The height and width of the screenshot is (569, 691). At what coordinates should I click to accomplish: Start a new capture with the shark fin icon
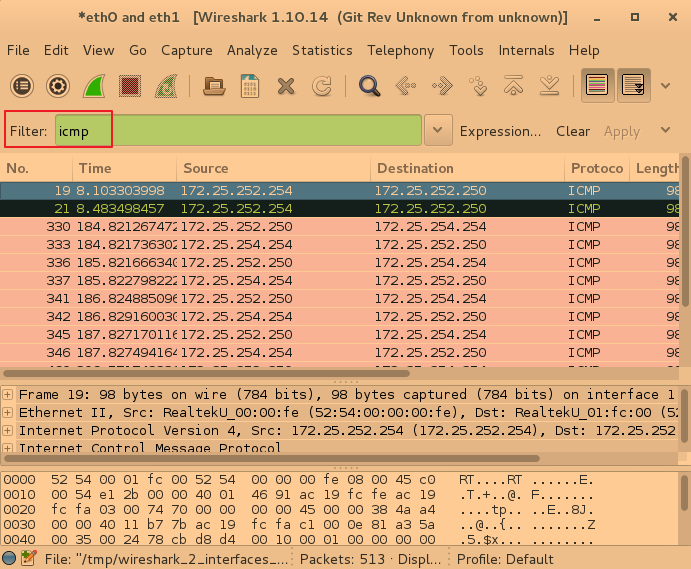[94, 86]
